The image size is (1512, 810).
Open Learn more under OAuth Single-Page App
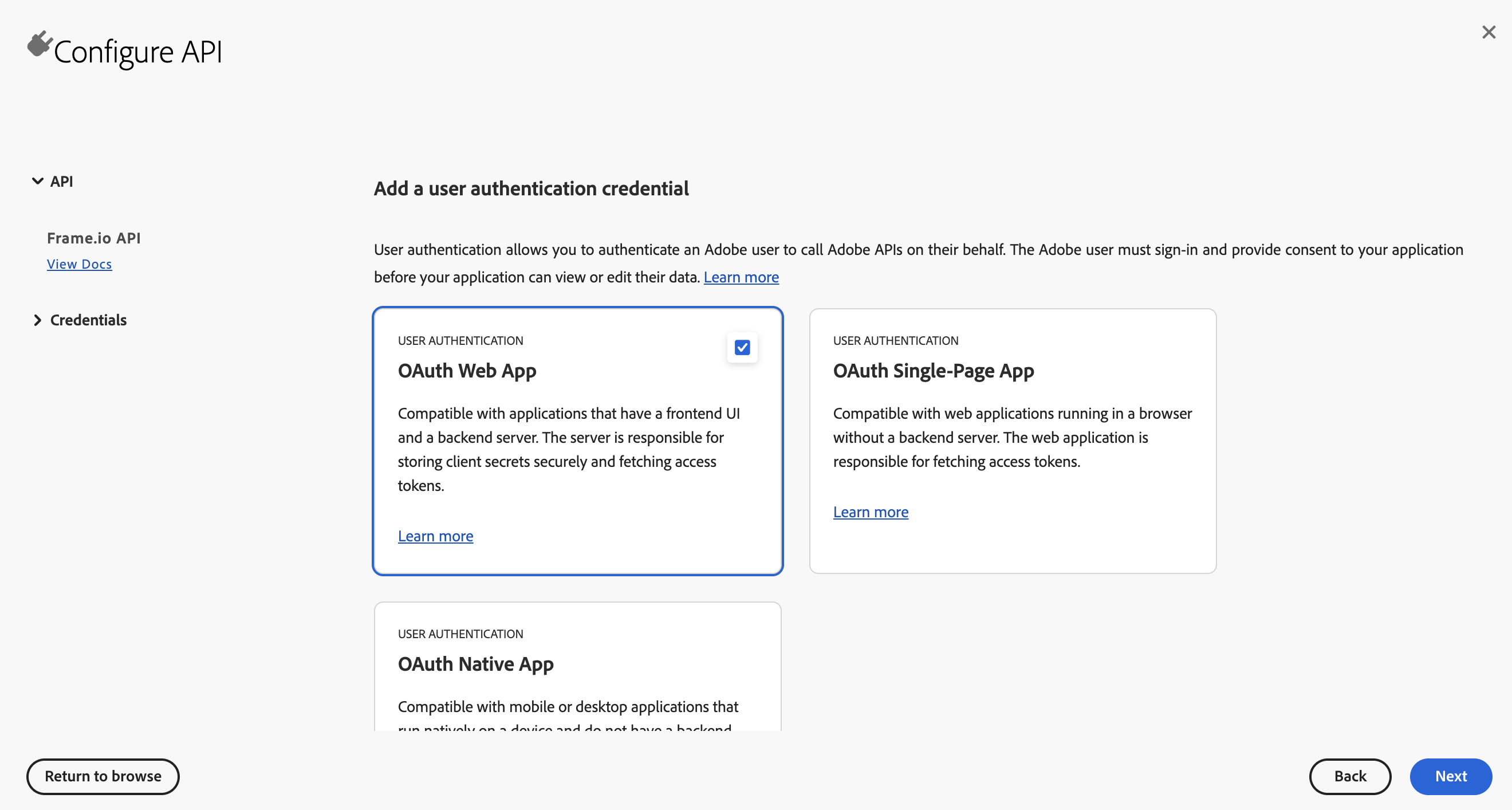[871, 512]
